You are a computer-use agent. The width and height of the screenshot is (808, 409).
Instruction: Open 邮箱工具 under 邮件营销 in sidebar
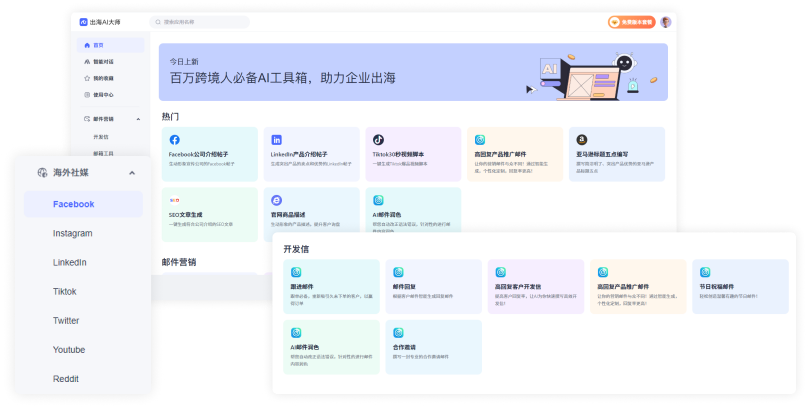(103, 153)
